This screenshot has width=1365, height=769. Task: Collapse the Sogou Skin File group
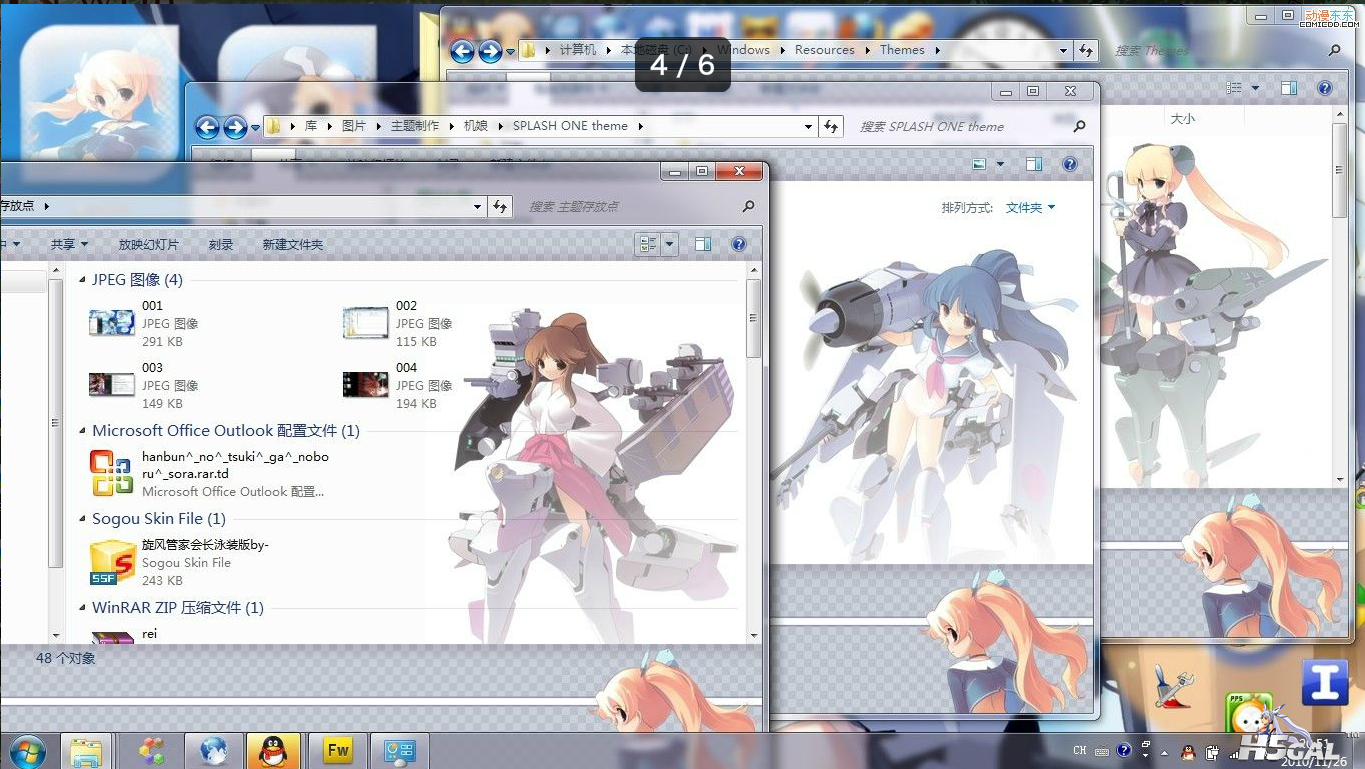[83, 519]
